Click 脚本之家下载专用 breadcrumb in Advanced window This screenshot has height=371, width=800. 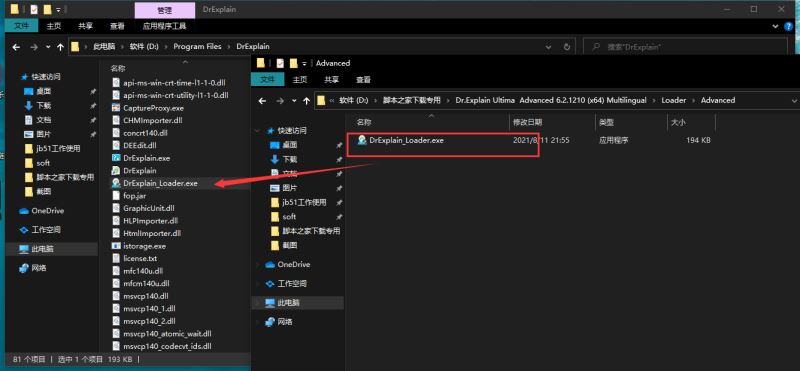click(x=412, y=101)
